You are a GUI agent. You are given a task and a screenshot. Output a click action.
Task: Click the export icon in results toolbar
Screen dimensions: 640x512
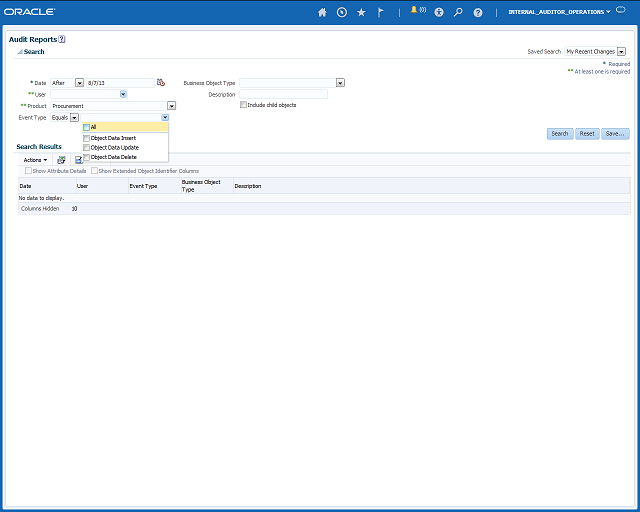[61, 160]
